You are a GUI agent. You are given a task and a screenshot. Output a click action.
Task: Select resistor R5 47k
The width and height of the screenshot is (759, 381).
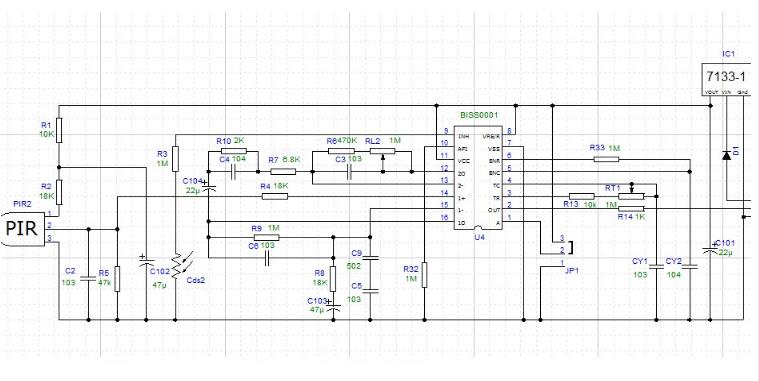click(x=117, y=279)
